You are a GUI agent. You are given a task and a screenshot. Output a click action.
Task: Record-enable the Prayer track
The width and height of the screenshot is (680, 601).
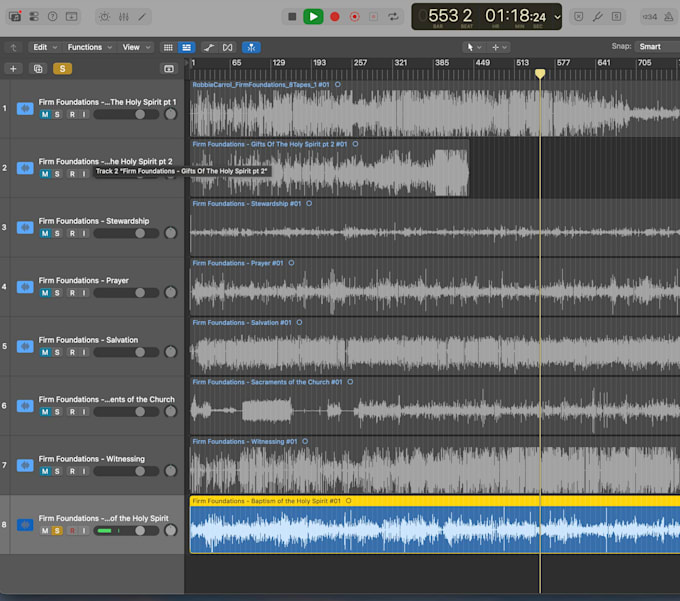(x=72, y=293)
